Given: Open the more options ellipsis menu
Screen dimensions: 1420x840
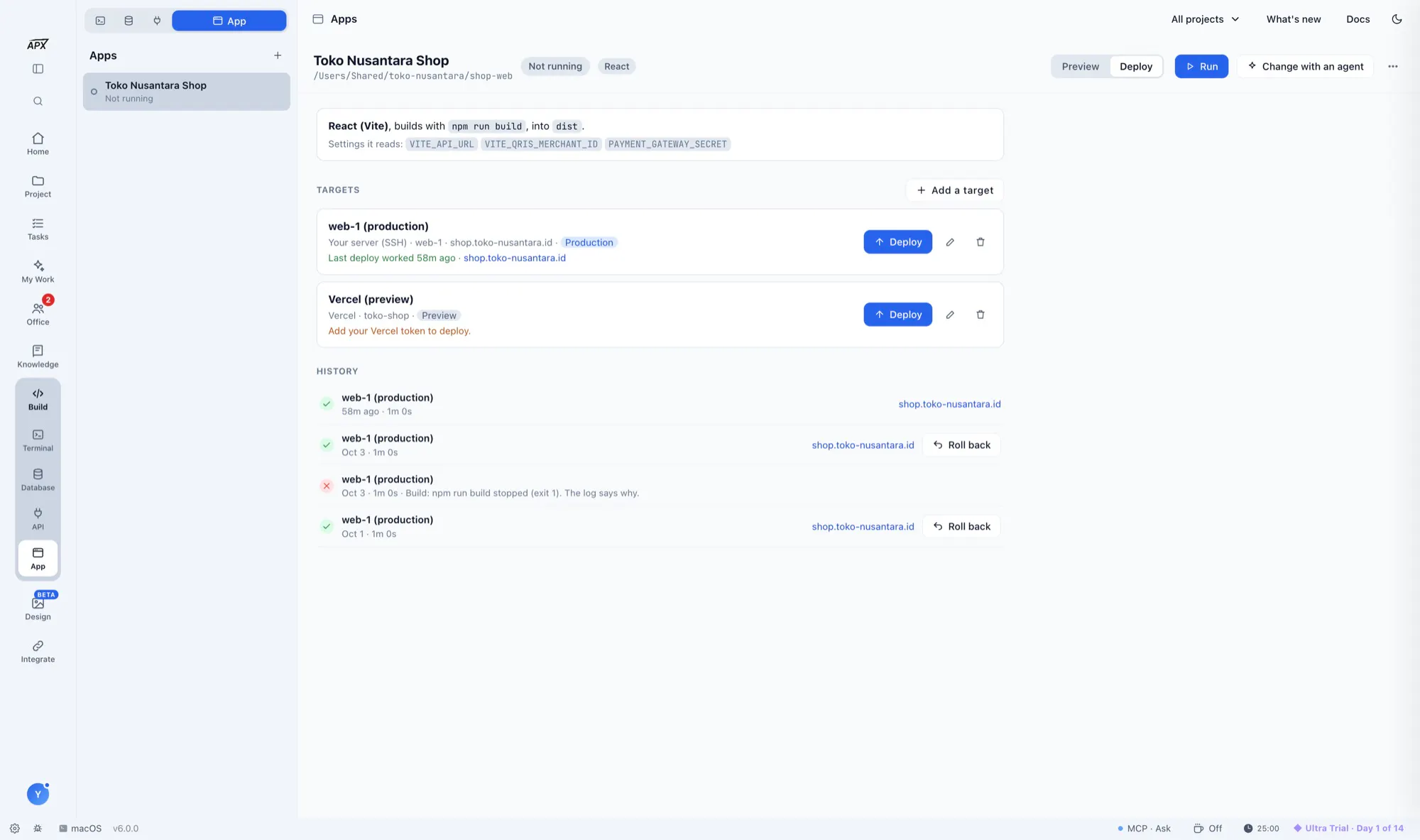Looking at the screenshot, I should [x=1392, y=66].
